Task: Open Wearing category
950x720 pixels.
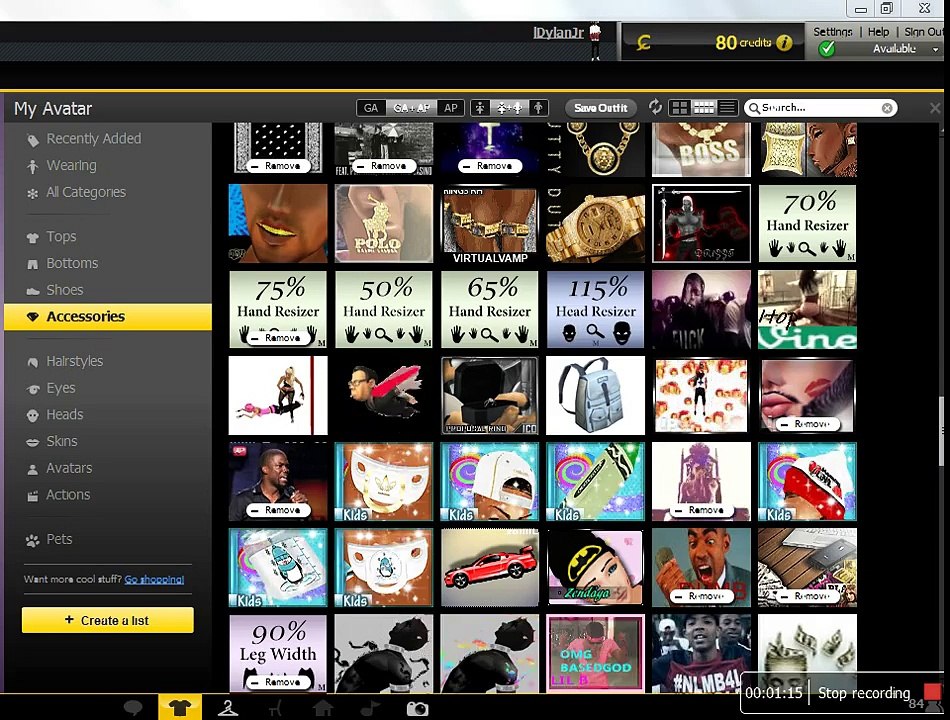Action: 71,165
